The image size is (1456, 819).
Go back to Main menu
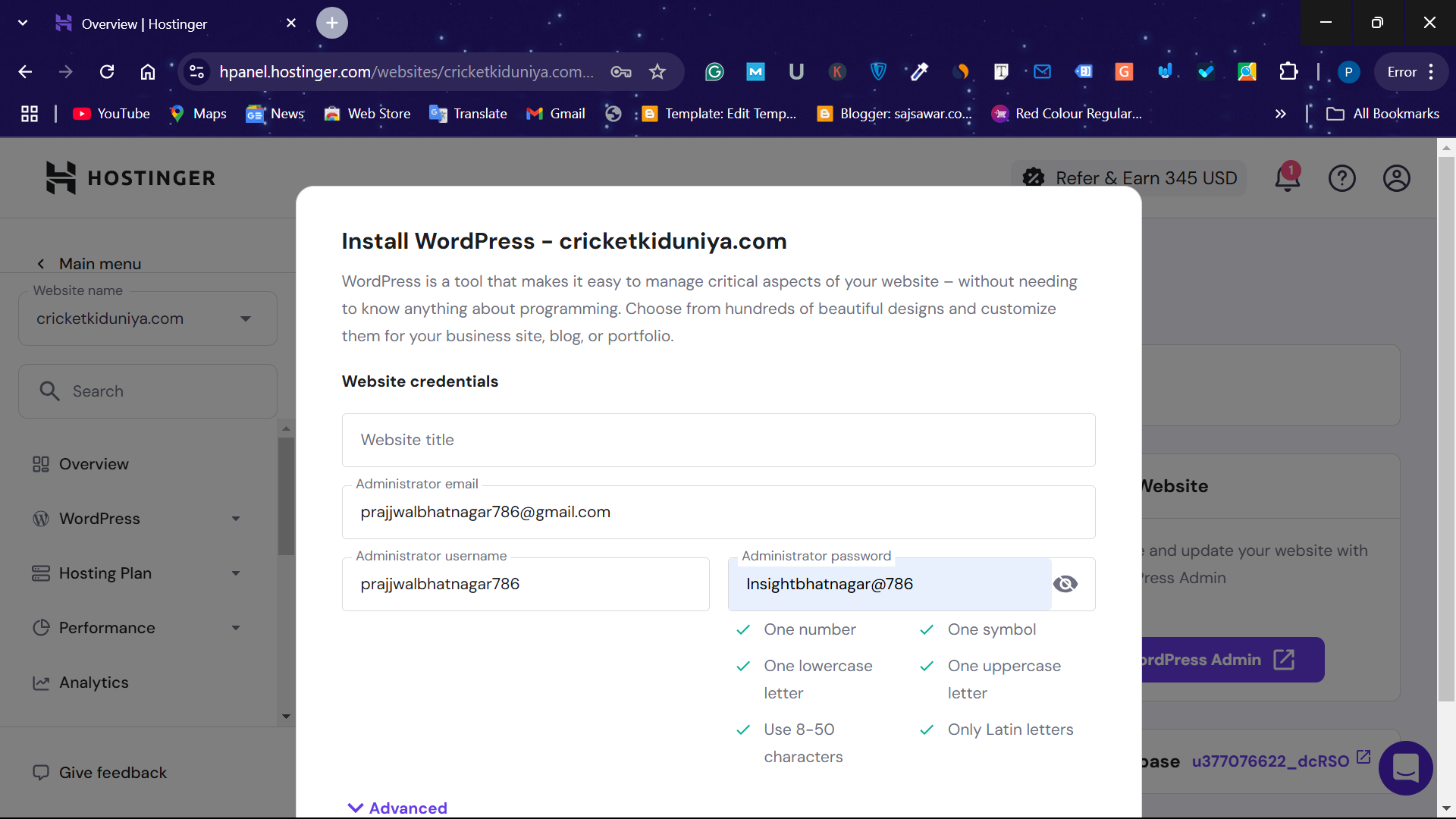tap(89, 264)
